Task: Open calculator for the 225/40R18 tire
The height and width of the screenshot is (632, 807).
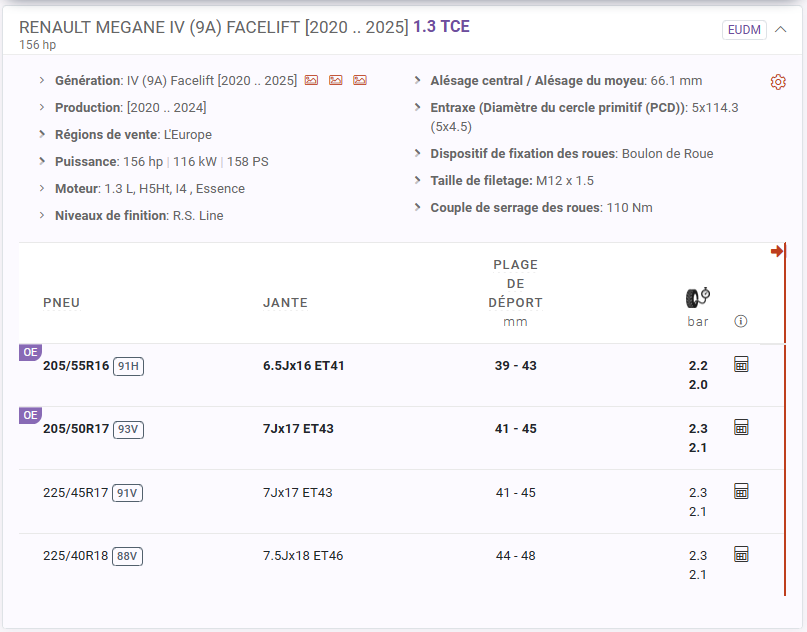Action: pyautogui.click(x=741, y=554)
